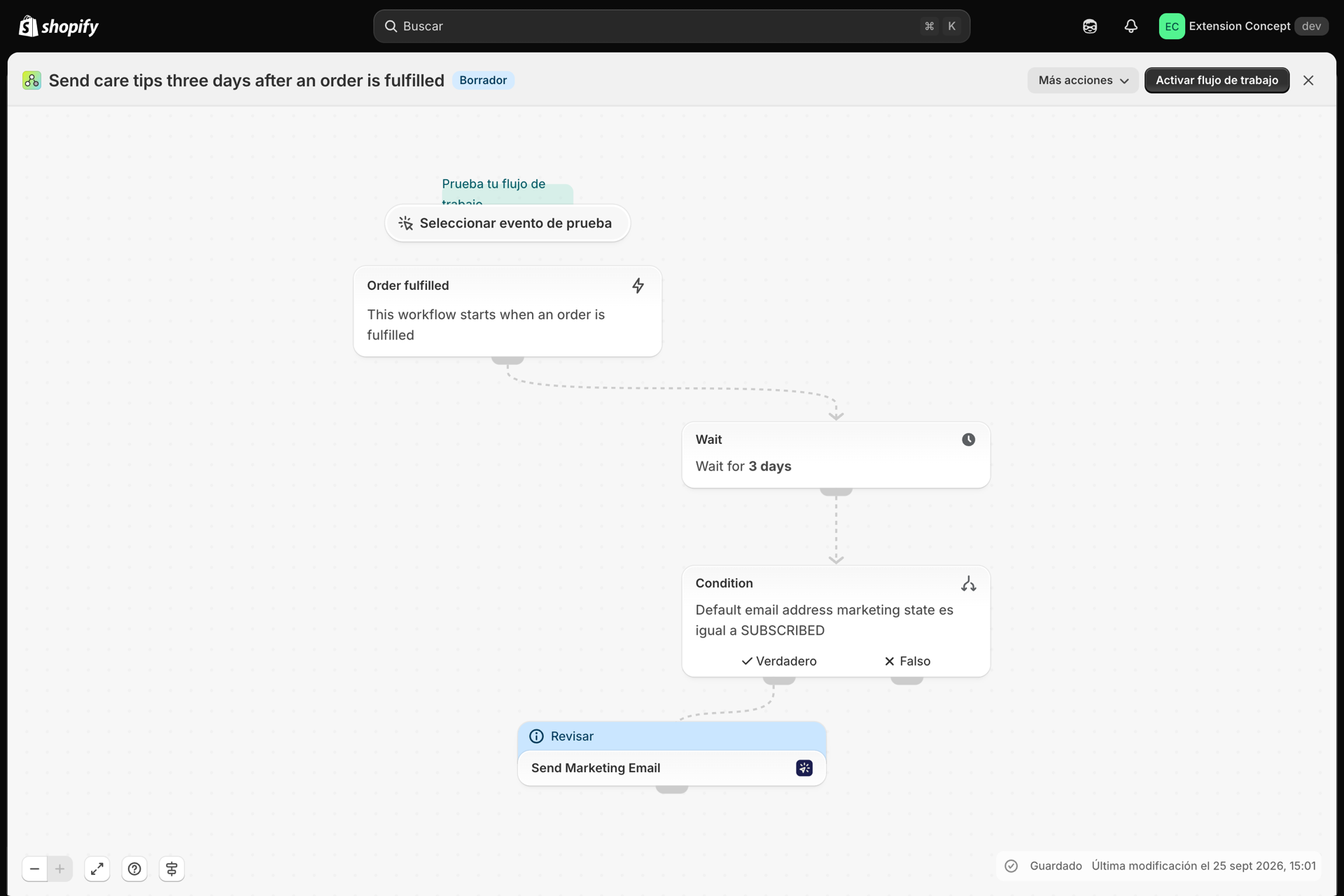Click the auto-arrange layout icon
1344x896 pixels.
[x=171, y=869]
